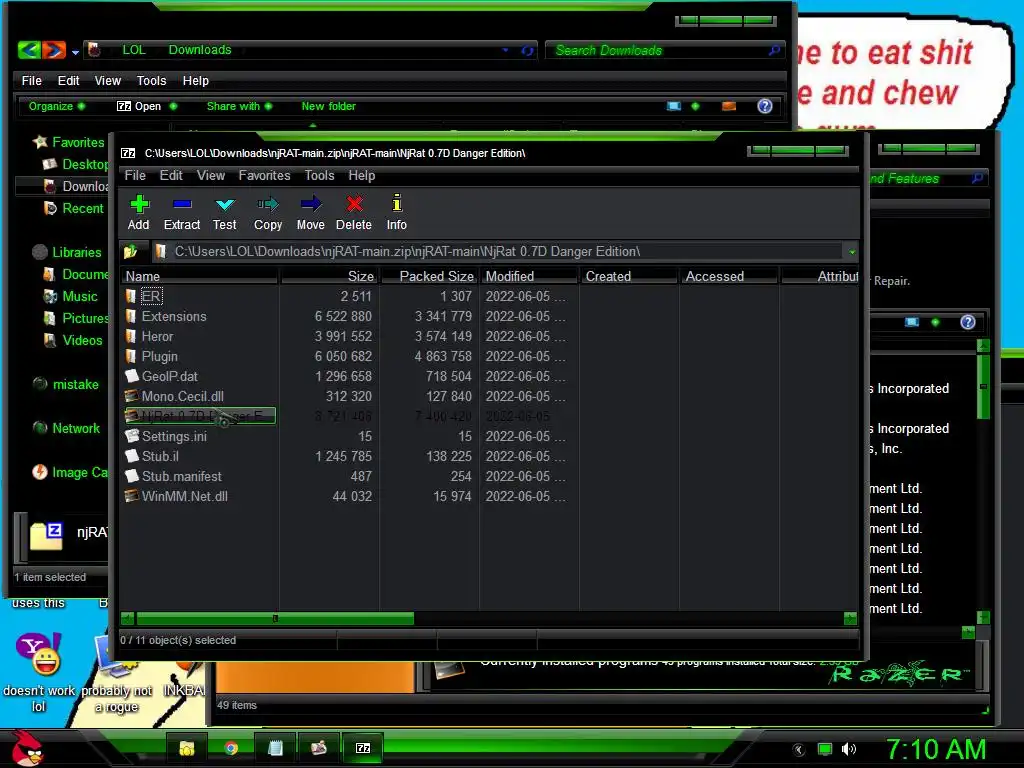Open Info in the 7-Zip toolbar
This screenshot has height=768, width=1024.
click(x=396, y=213)
